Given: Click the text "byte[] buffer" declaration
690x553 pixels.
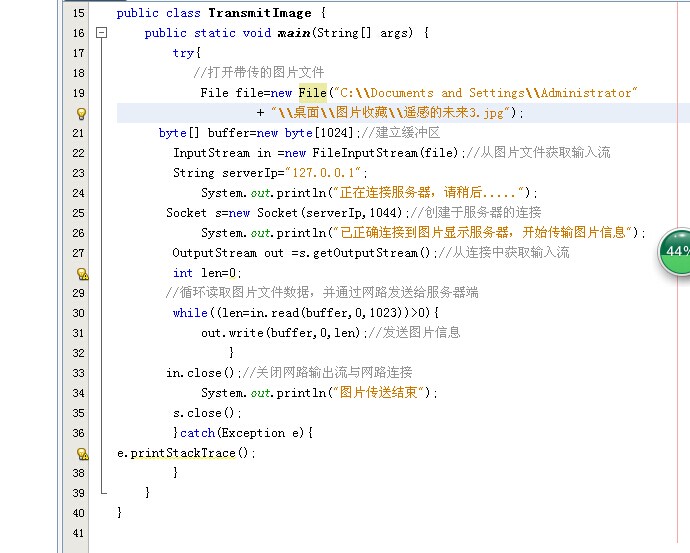Looking at the screenshot, I should tap(202, 133).
